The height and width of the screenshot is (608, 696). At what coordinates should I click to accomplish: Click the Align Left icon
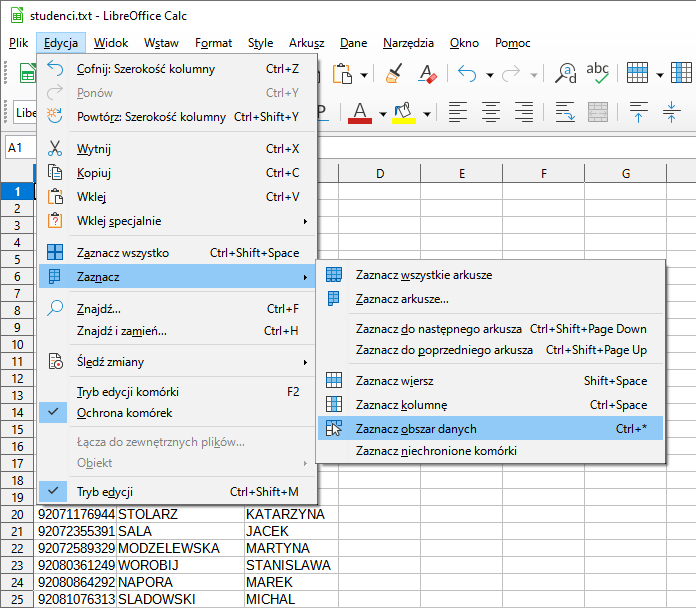(x=458, y=112)
